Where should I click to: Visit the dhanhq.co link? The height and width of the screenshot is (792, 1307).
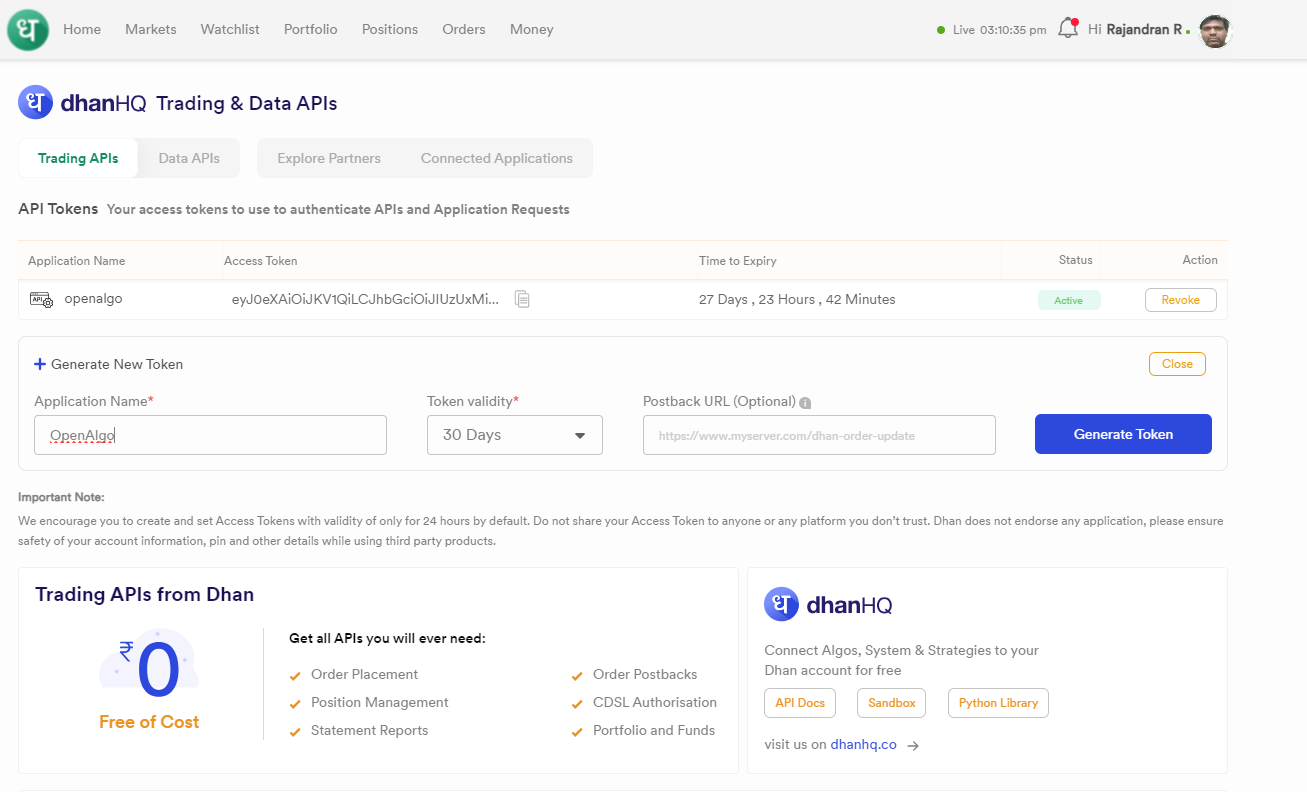(863, 745)
